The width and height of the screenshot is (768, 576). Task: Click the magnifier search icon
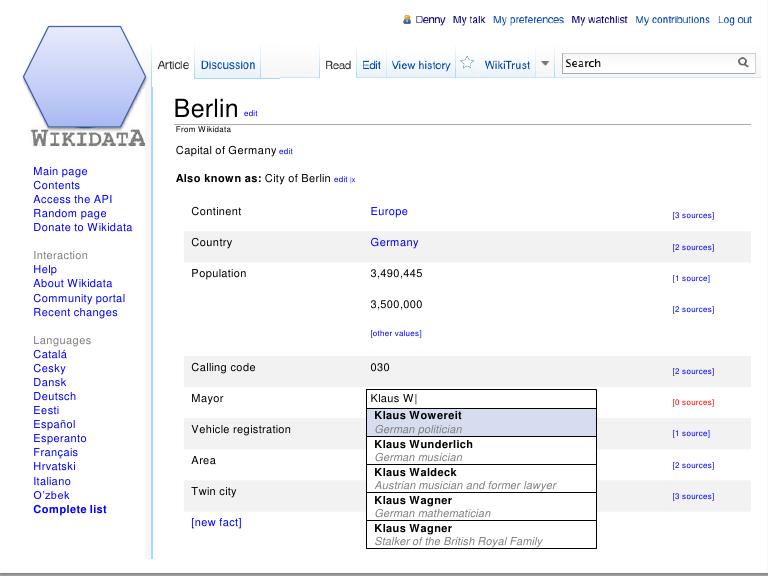743,63
